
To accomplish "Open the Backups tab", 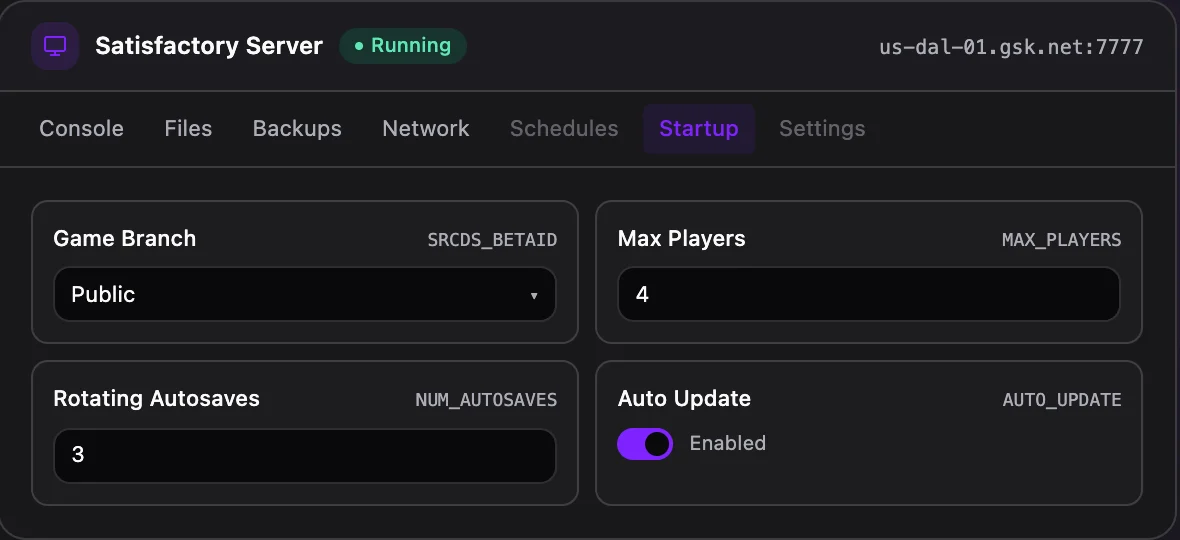I will pos(297,129).
